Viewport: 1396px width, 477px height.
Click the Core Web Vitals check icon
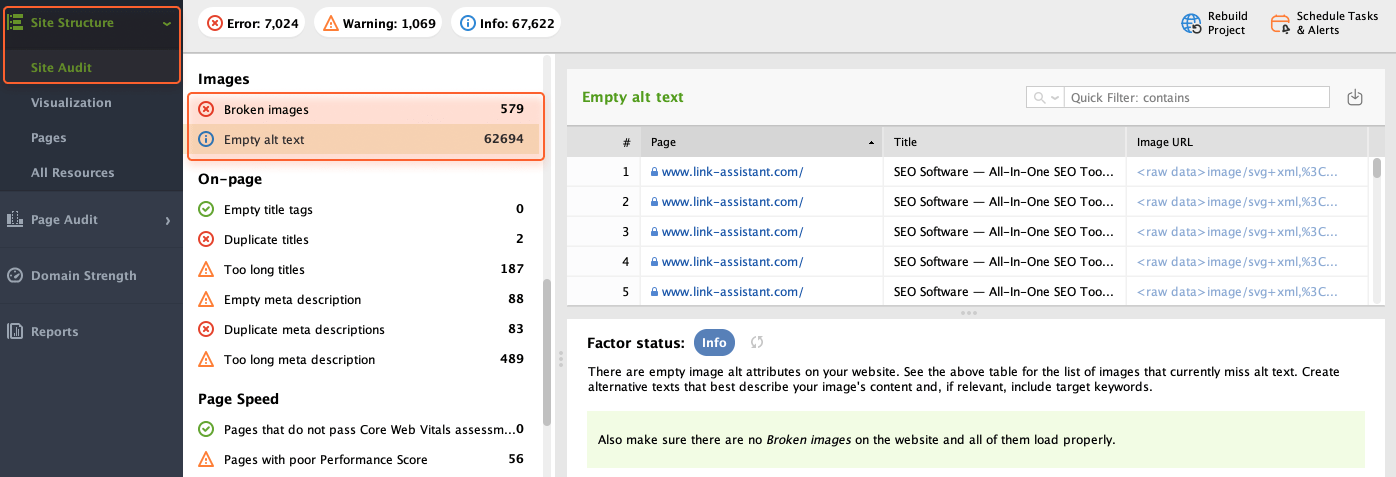(206, 429)
